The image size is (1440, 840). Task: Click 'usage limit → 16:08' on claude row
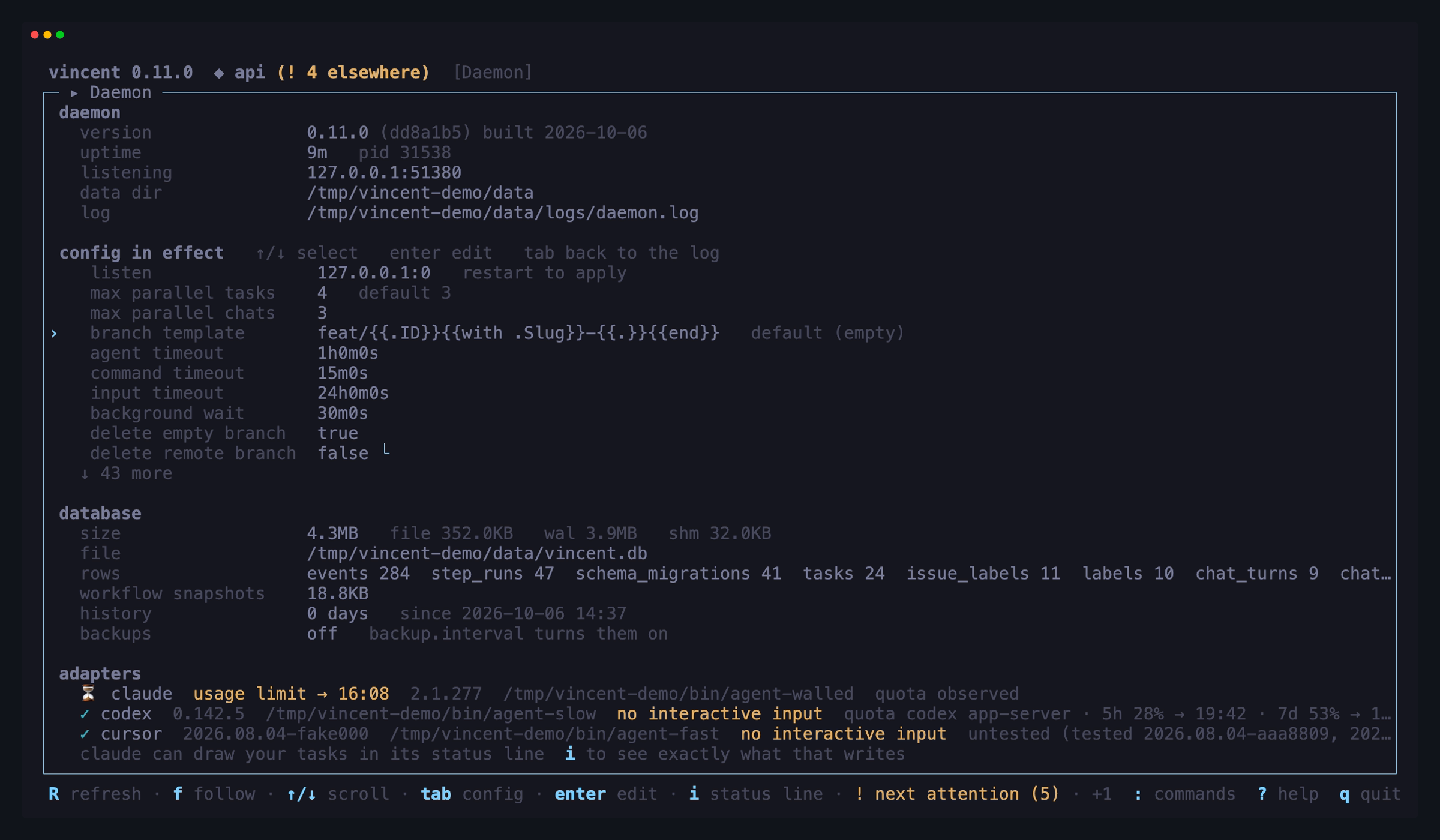pos(291,694)
